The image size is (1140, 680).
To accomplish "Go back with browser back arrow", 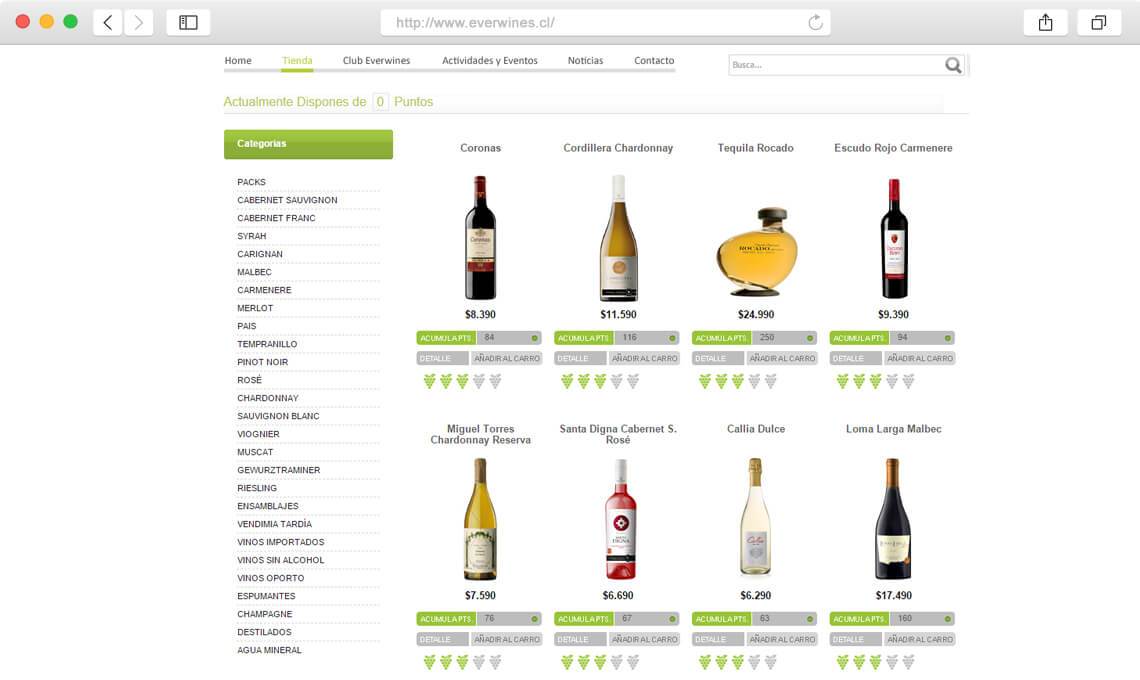I will tap(108, 23).
